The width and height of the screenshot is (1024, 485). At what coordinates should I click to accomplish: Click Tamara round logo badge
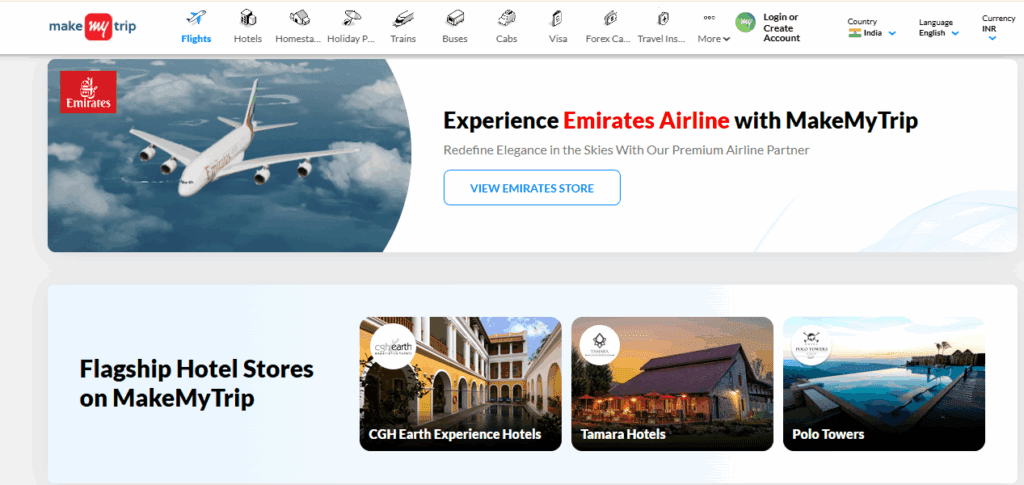[601, 345]
